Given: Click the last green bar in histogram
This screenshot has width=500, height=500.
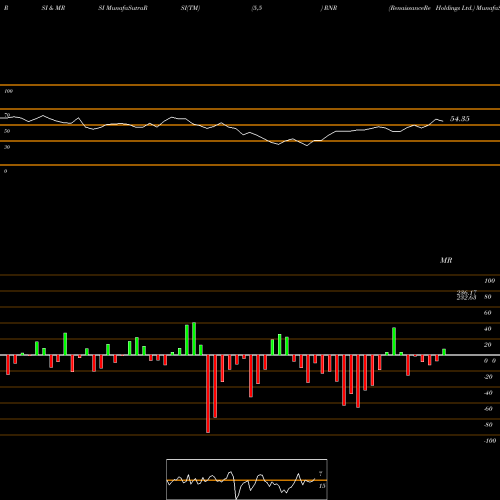Looking at the screenshot, I should [x=444, y=352].
